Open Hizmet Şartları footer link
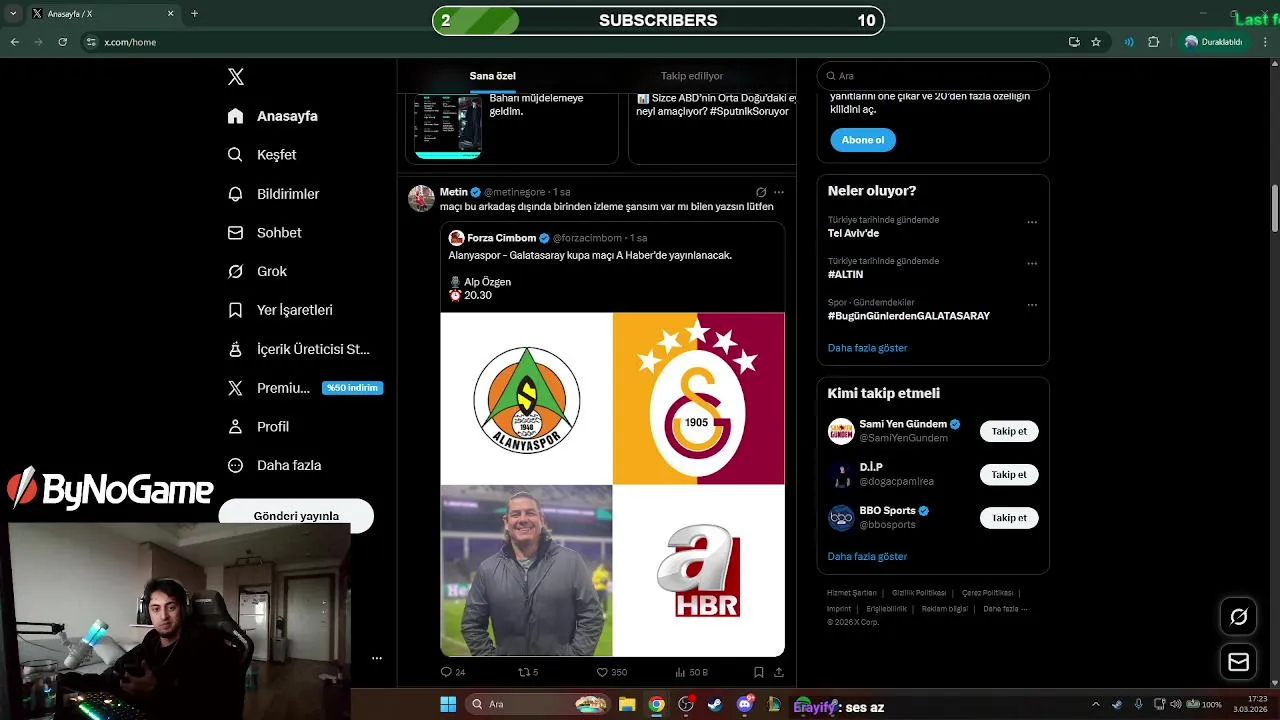This screenshot has height=720, width=1280. 852,593
